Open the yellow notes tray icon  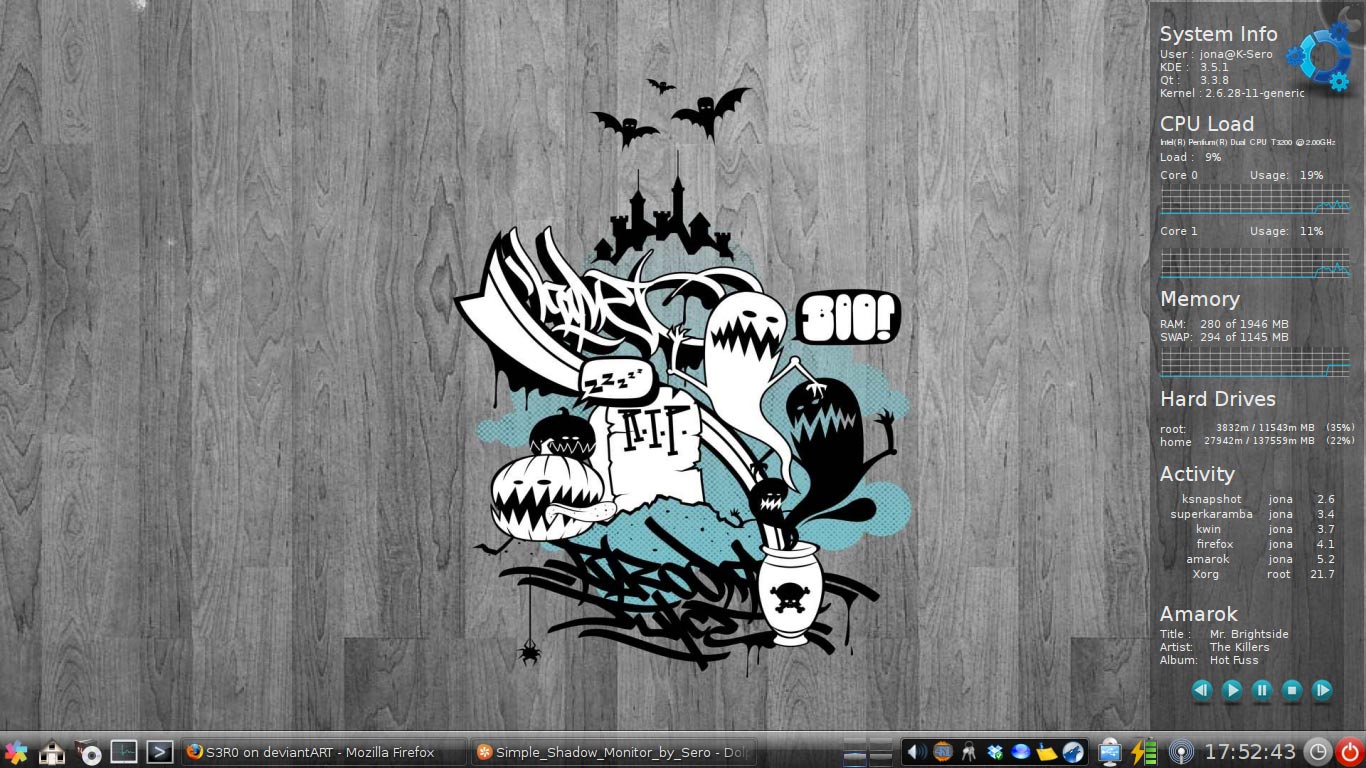tap(1047, 752)
